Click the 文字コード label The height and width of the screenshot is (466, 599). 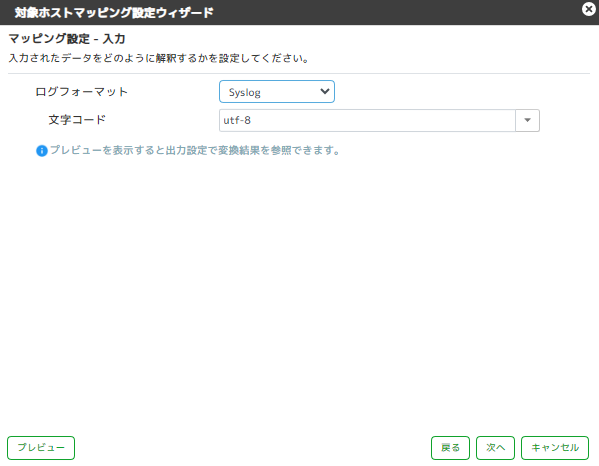coord(77,120)
